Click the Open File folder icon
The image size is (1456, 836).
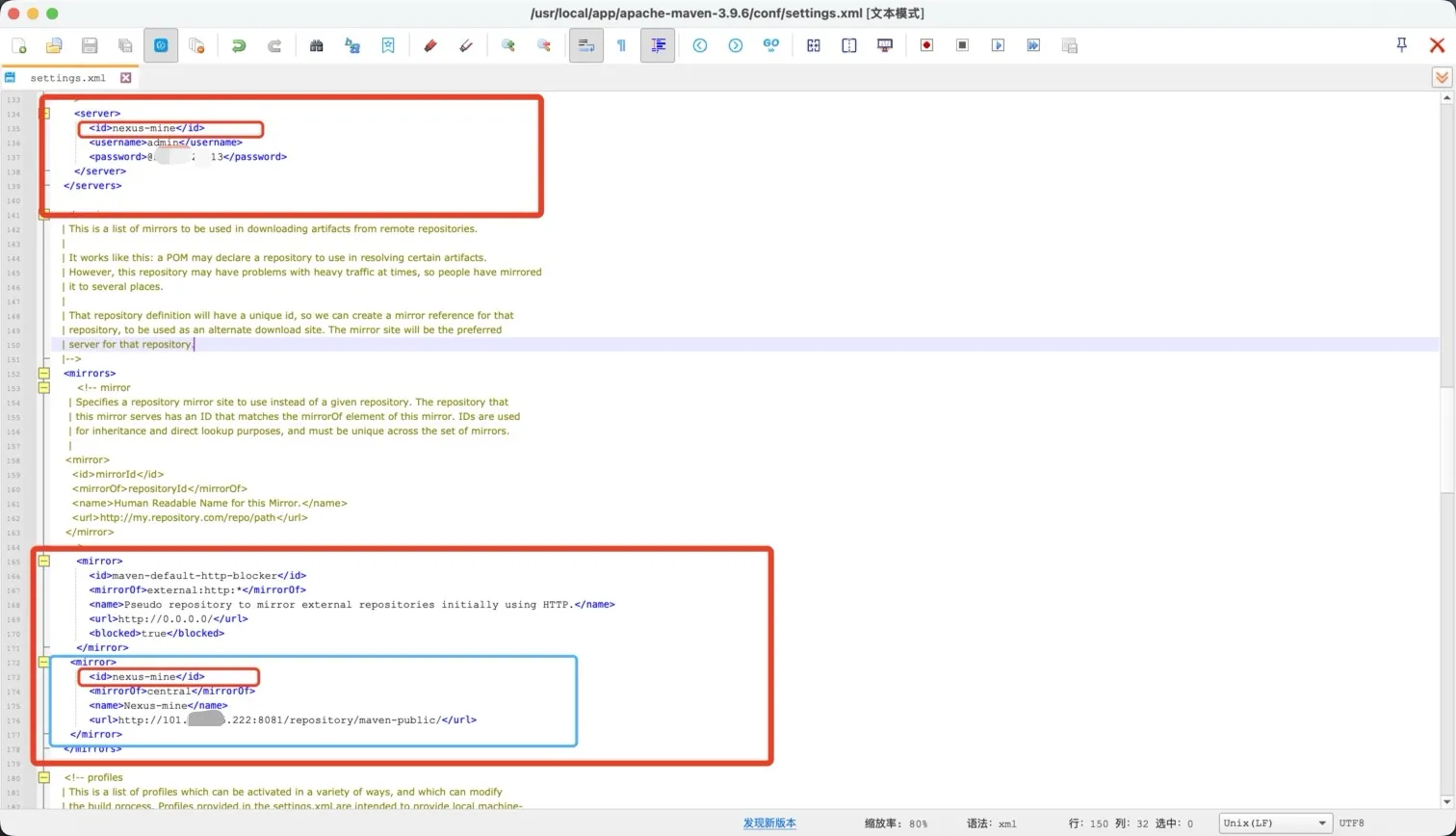pos(54,45)
